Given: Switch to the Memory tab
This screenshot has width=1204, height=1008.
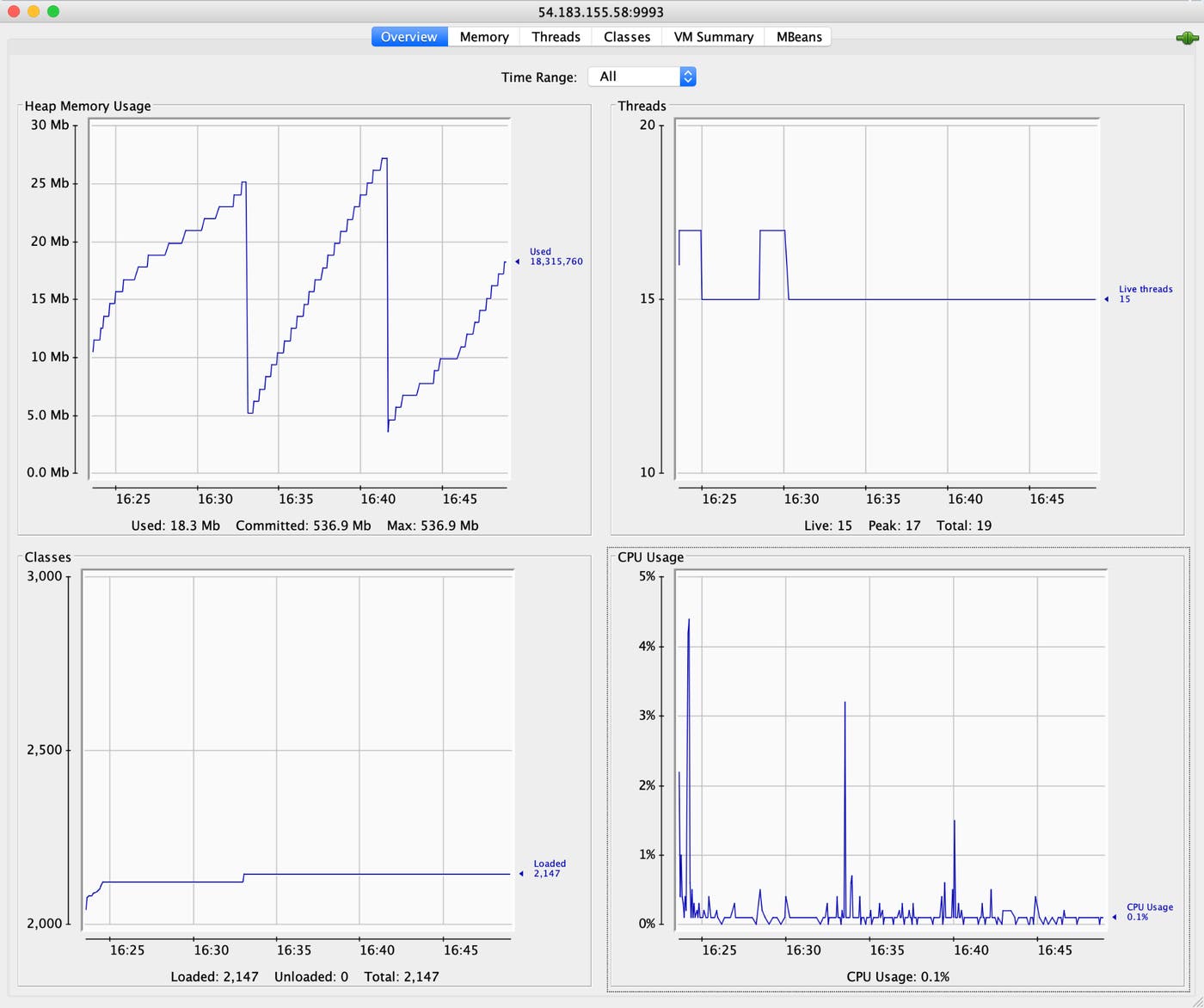Looking at the screenshot, I should click(x=483, y=36).
